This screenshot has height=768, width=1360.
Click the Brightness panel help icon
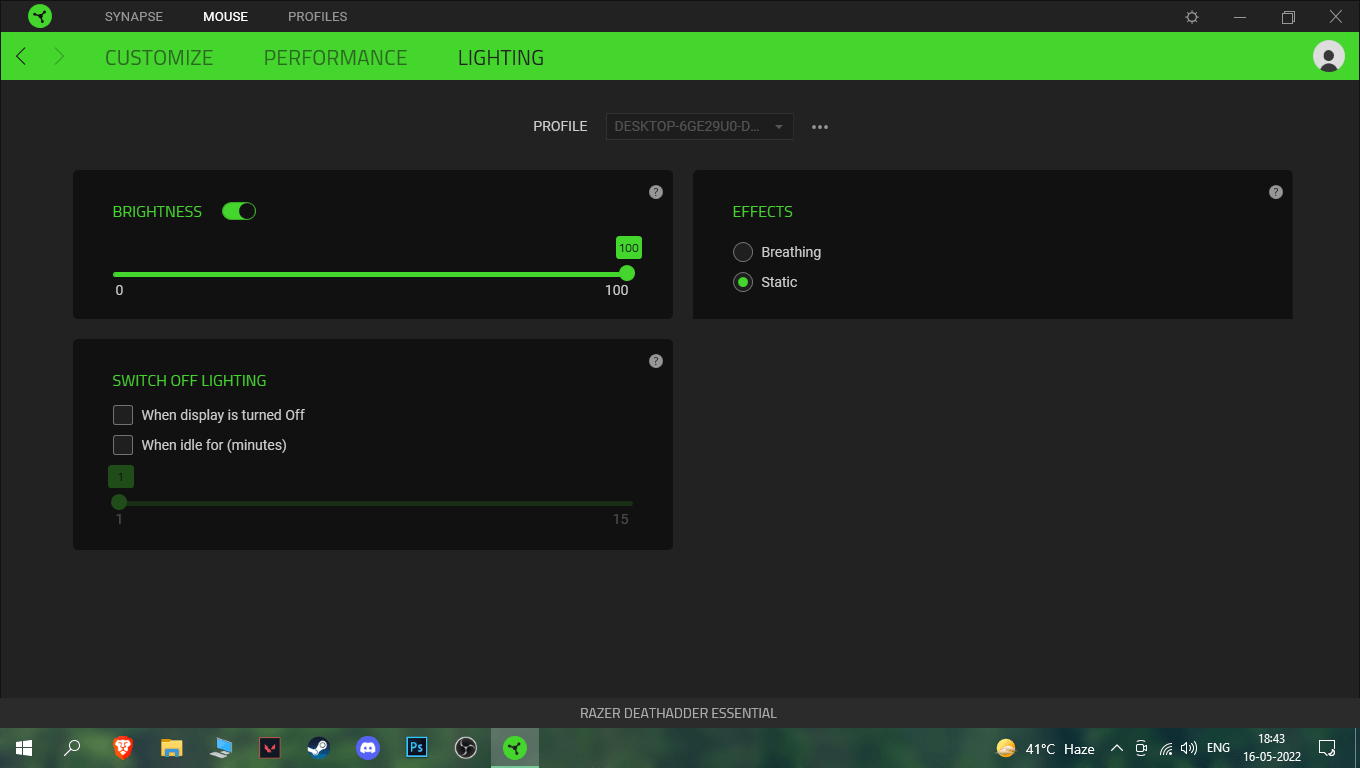click(656, 192)
